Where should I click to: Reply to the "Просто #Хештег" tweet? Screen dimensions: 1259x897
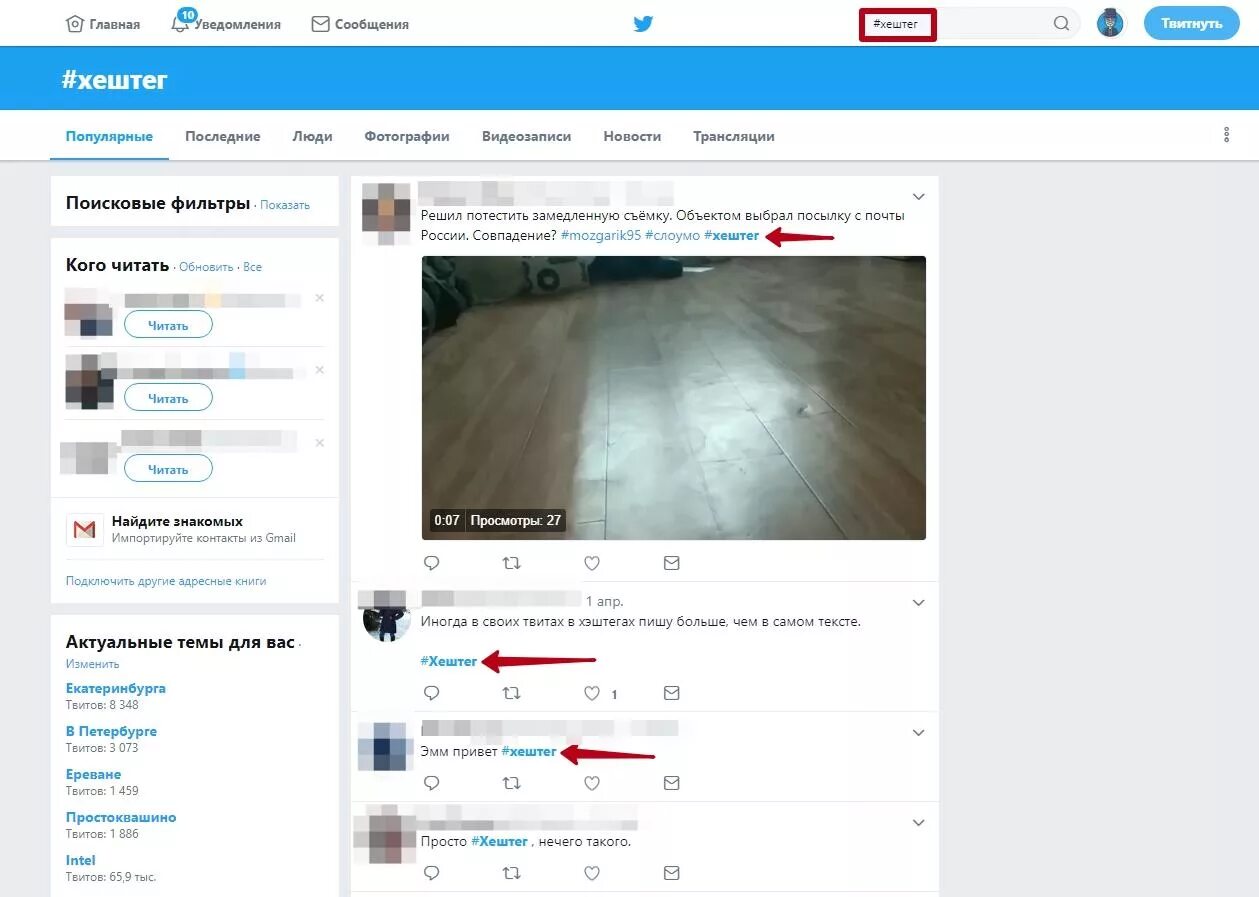click(x=432, y=873)
